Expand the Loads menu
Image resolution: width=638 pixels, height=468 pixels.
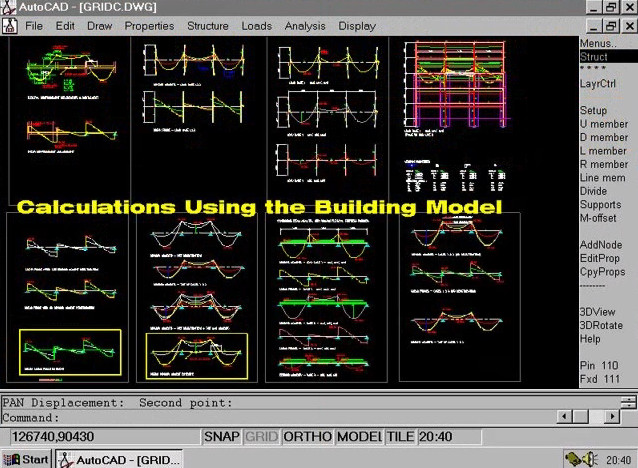point(256,26)
